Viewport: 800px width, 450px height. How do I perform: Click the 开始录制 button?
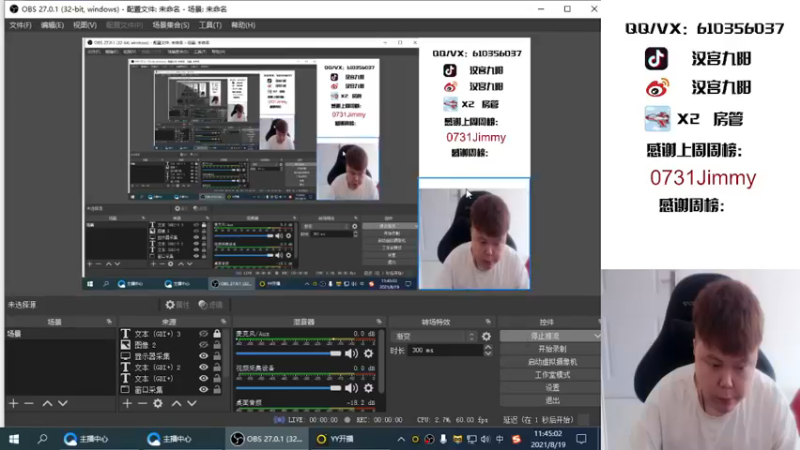[x=551, y=349]
